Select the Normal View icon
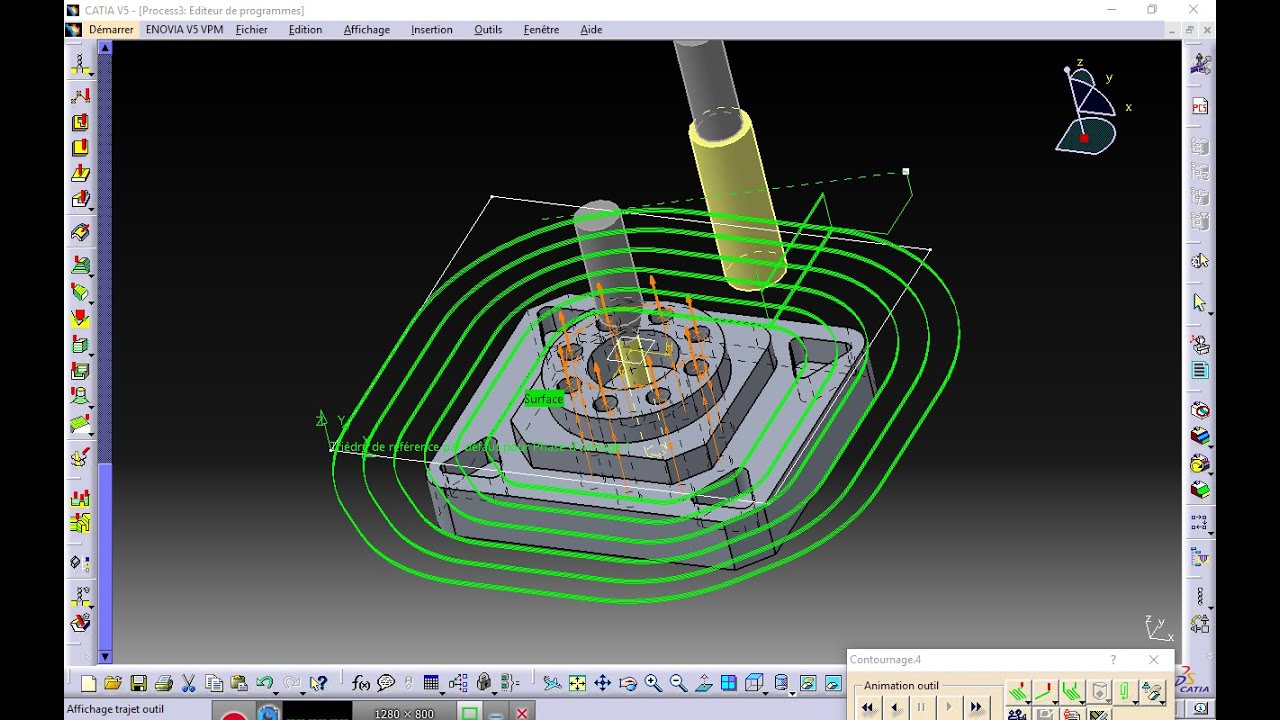The width and height of the screenshot is (1280, 720). click(703, 684)
